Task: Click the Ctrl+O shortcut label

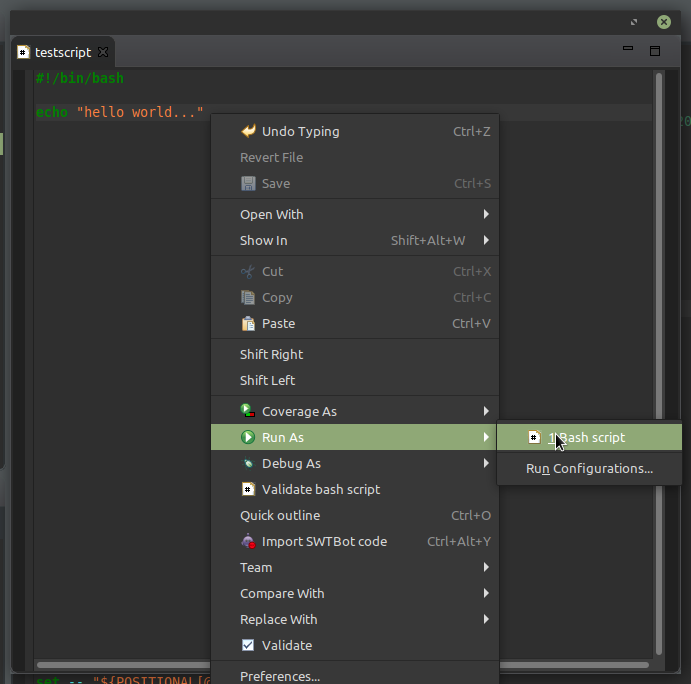Action: pyautogui.click(x=471, y=515)
